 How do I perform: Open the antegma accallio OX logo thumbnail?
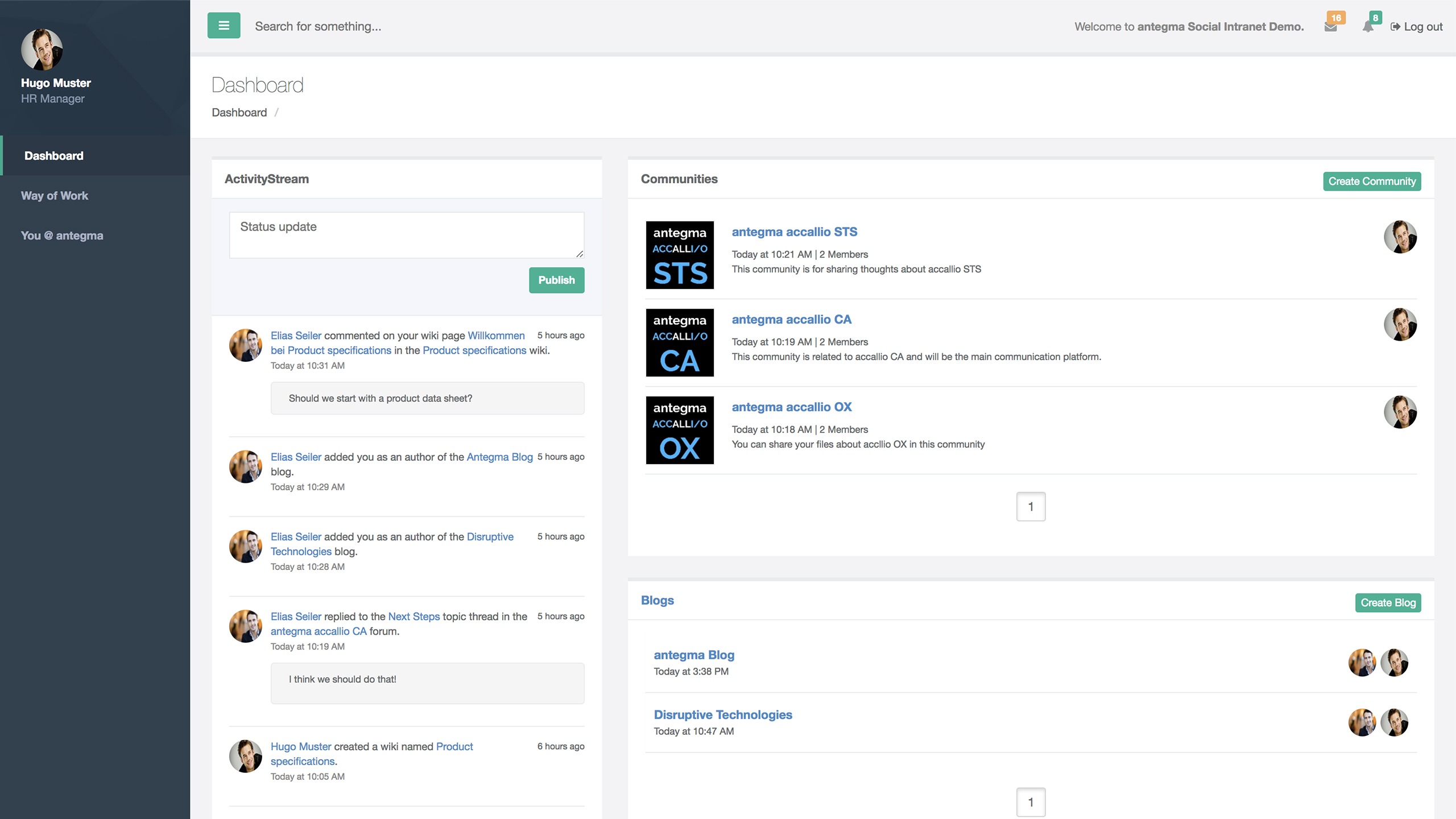tap(680, 430)
